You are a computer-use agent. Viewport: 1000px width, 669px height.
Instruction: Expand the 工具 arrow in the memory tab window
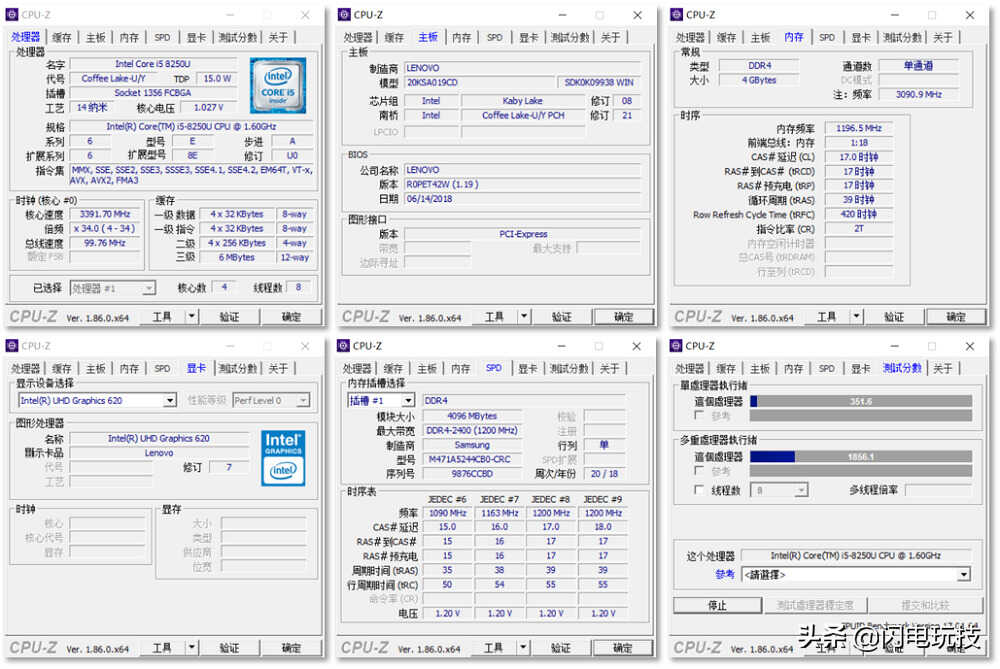click(857, 316)
